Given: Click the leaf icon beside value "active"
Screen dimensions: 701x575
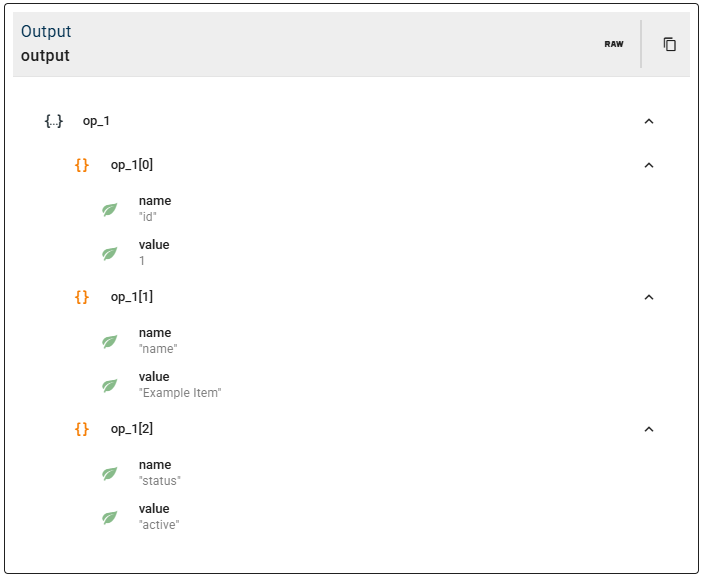Looking at the screenshot, I should [110, 517].
